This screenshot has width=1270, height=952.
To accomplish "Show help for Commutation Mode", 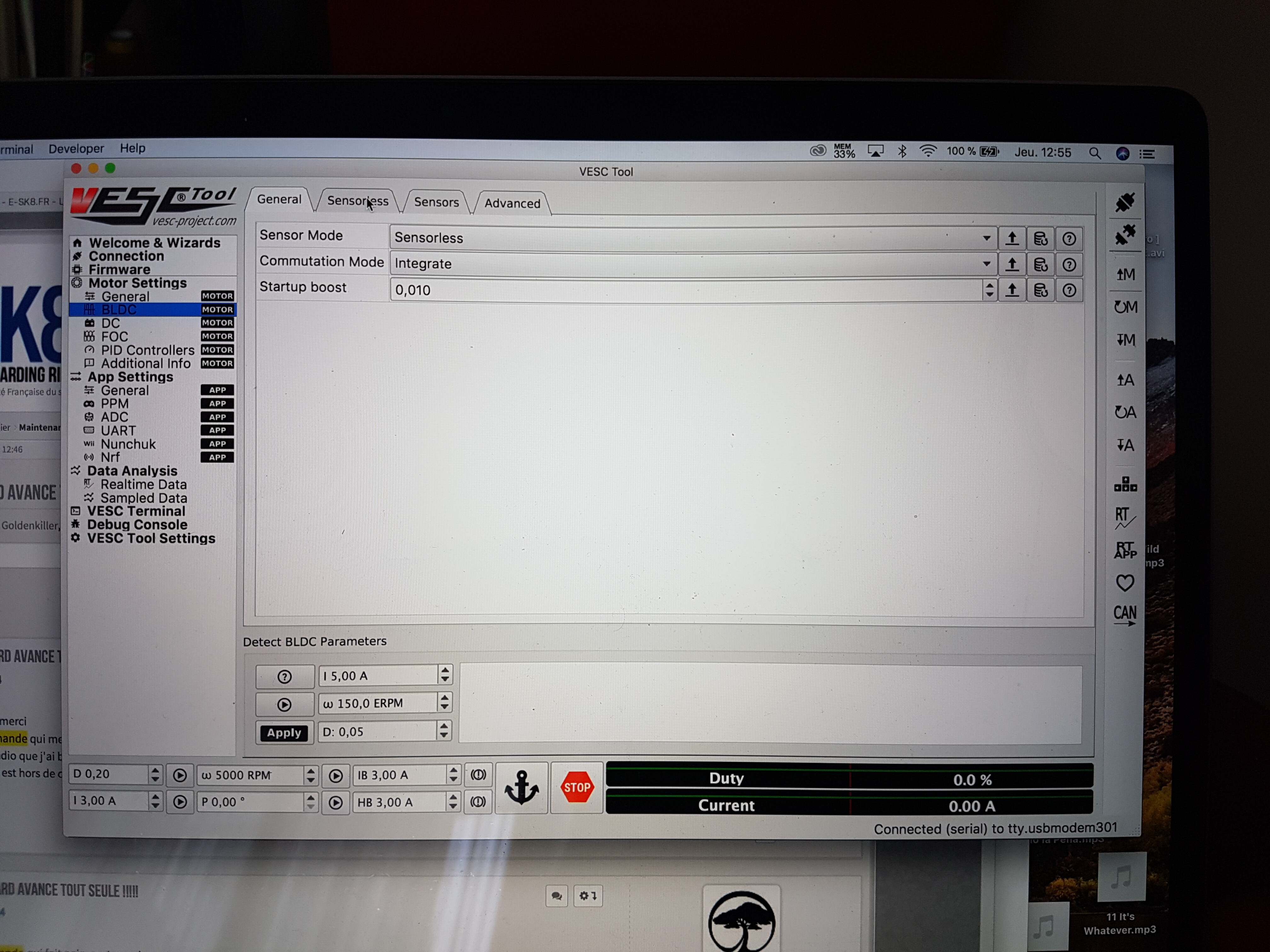I will (x=1068, y=264).
